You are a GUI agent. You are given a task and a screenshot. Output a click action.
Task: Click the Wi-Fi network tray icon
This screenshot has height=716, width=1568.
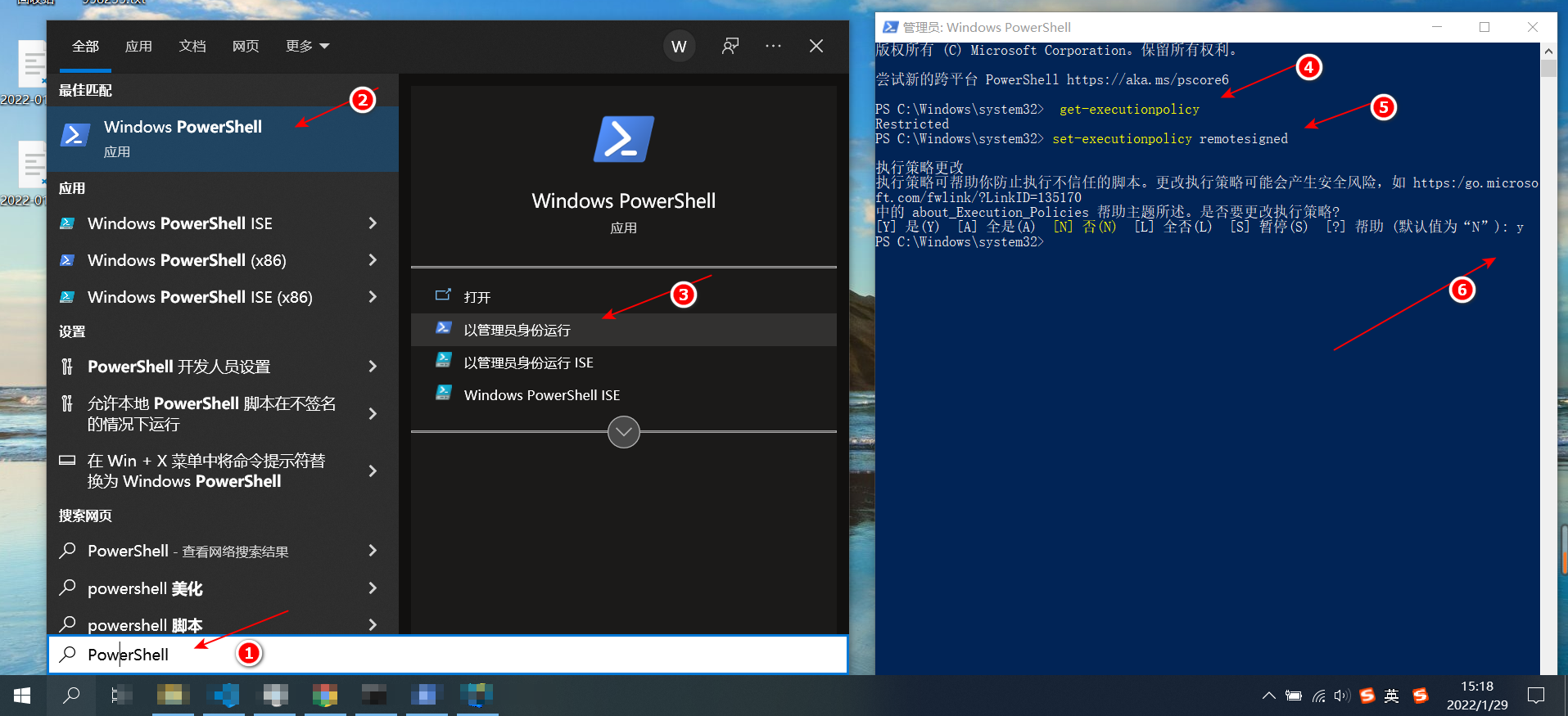1318,696
